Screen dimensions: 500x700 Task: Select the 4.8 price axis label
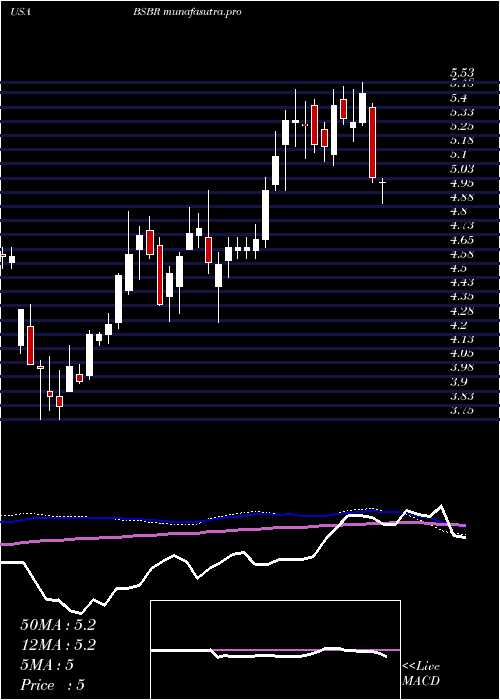click(x=459, y=212)
